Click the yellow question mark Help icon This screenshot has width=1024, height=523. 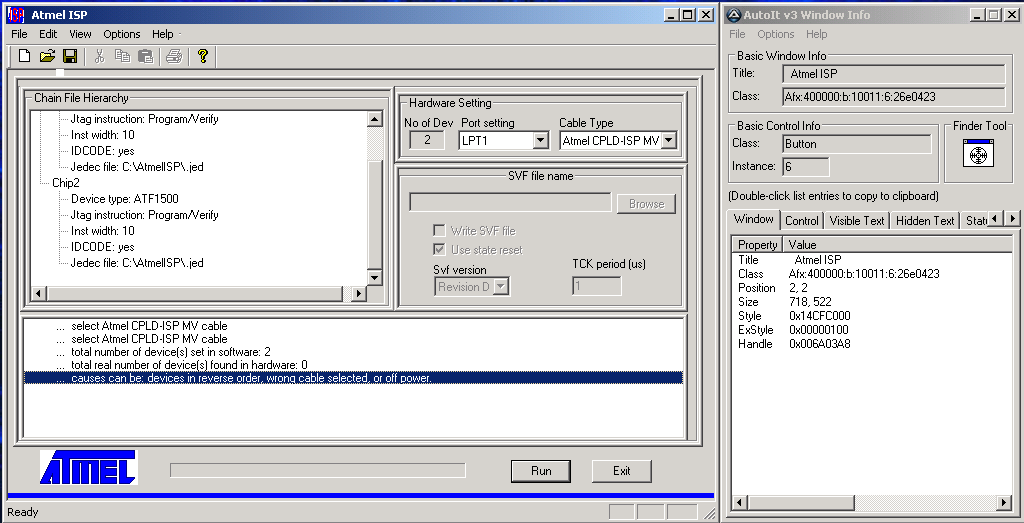click(202, 56)
